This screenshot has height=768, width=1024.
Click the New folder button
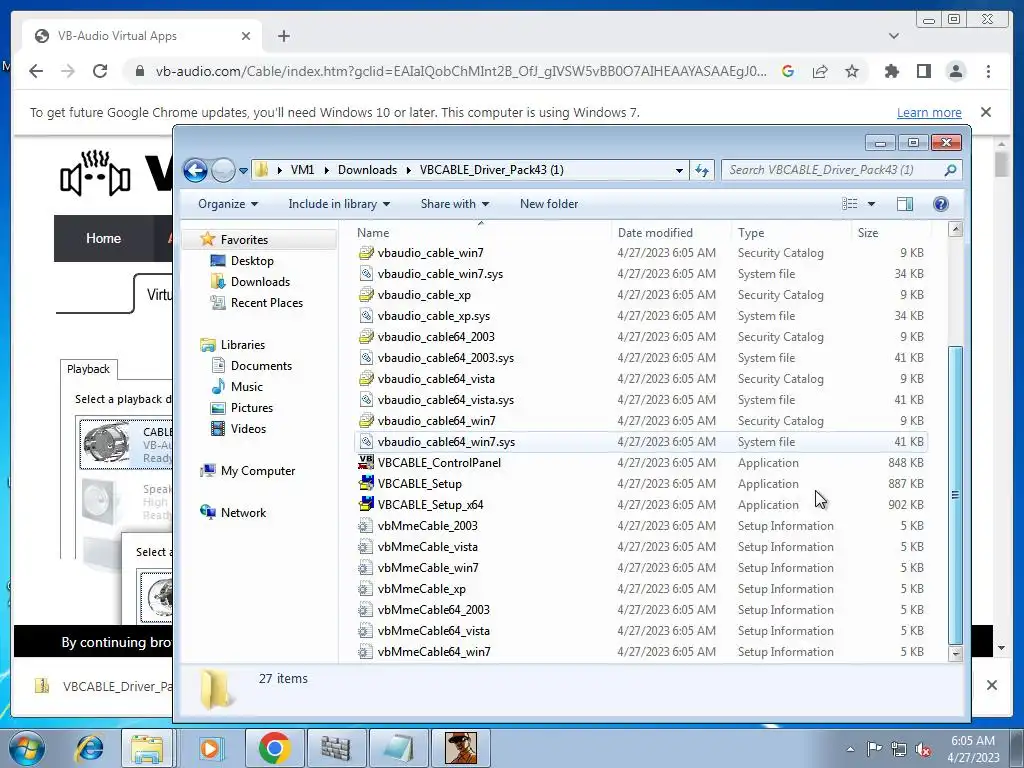[549, 204]
